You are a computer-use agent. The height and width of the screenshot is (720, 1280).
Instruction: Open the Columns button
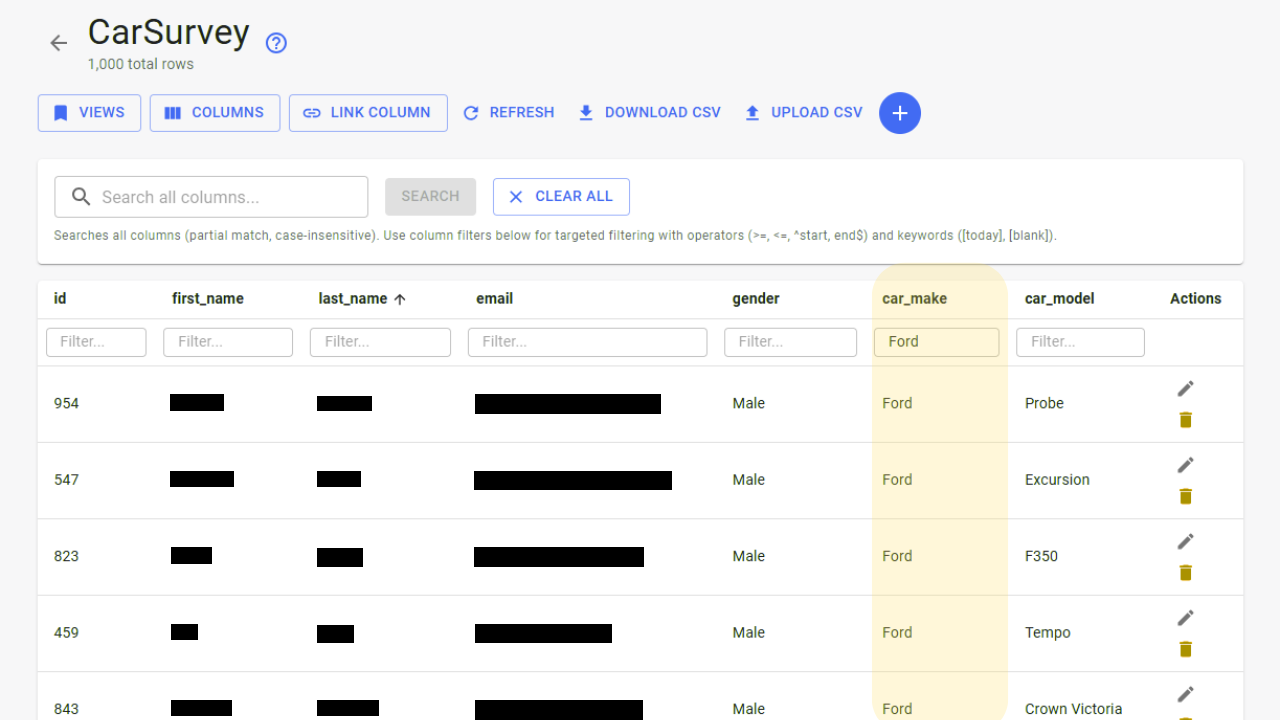[214, 113]
